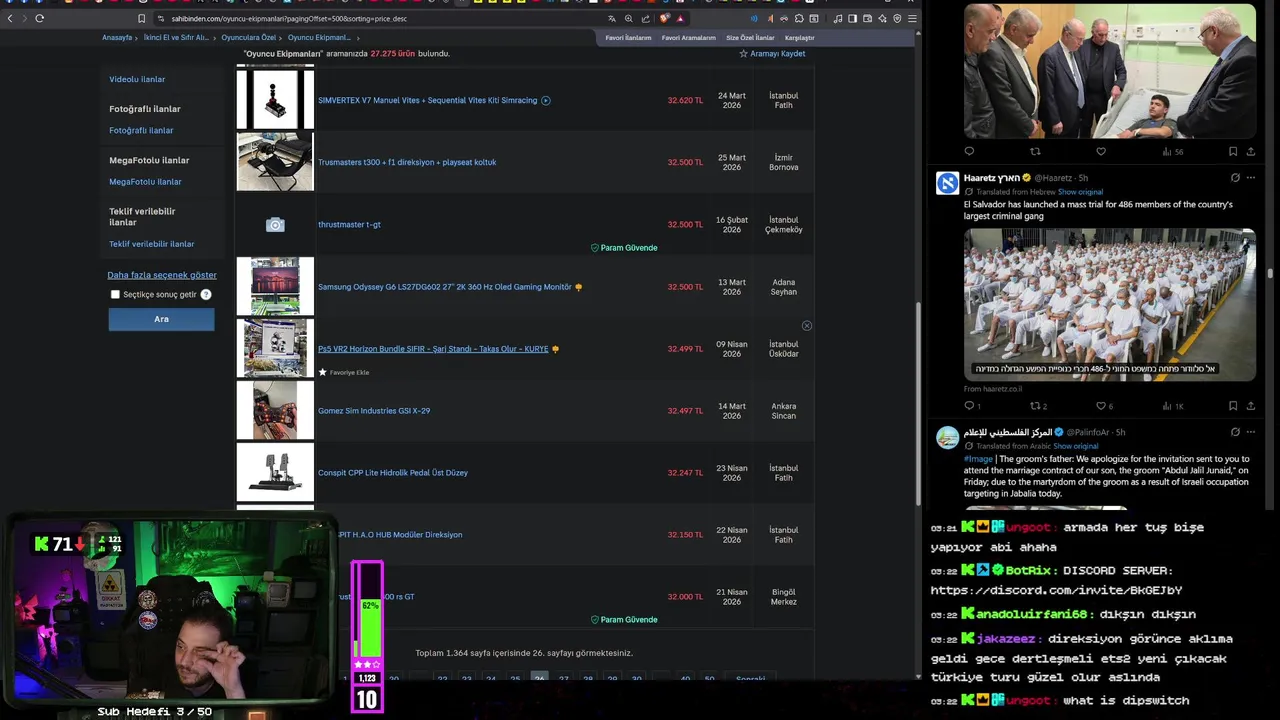
Task: Click the Brave shield icon in the address bar
Action: tap(664, 18)
